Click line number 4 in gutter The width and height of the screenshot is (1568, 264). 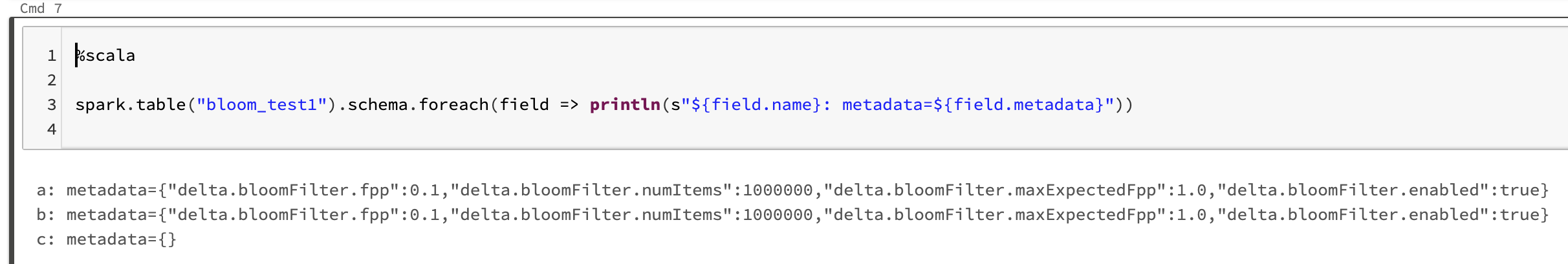click(x=52, y=129)
